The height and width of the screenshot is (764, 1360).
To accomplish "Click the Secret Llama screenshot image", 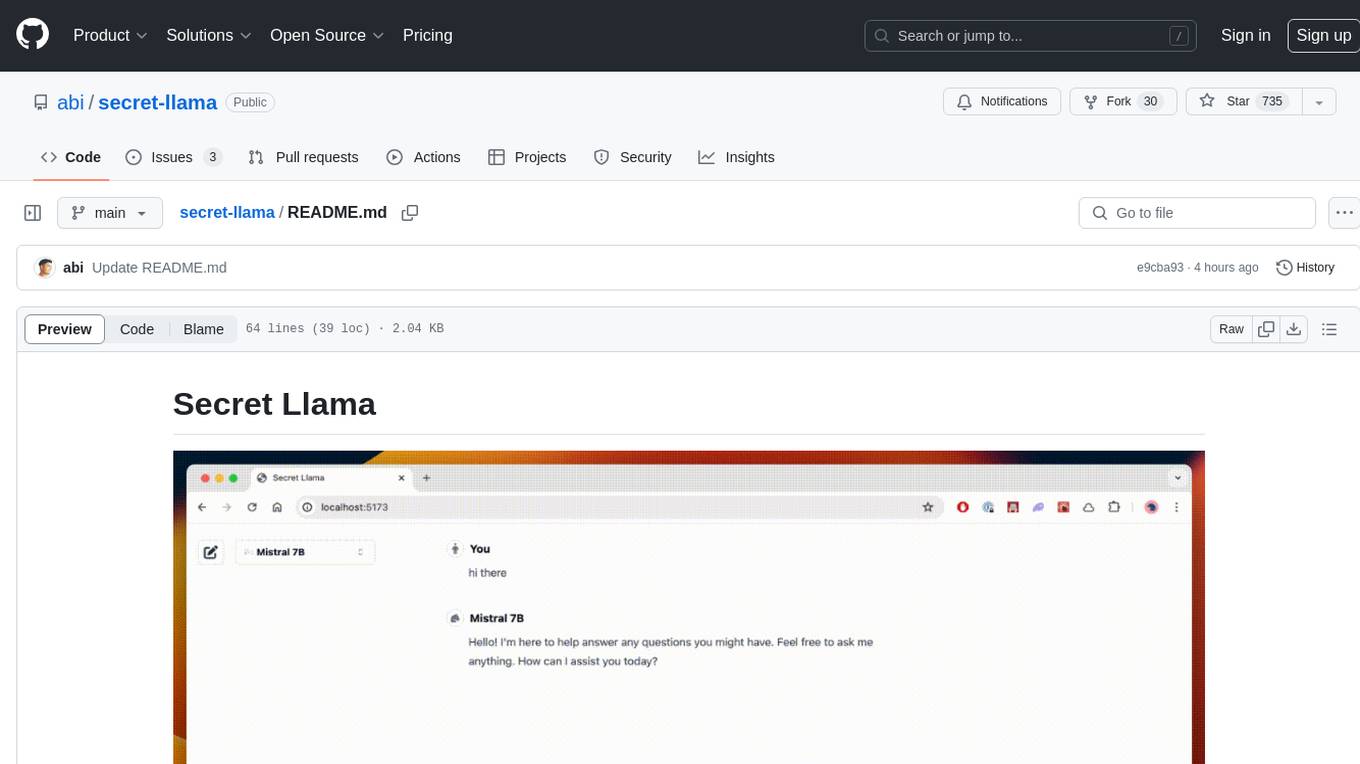I will point(688,607).
